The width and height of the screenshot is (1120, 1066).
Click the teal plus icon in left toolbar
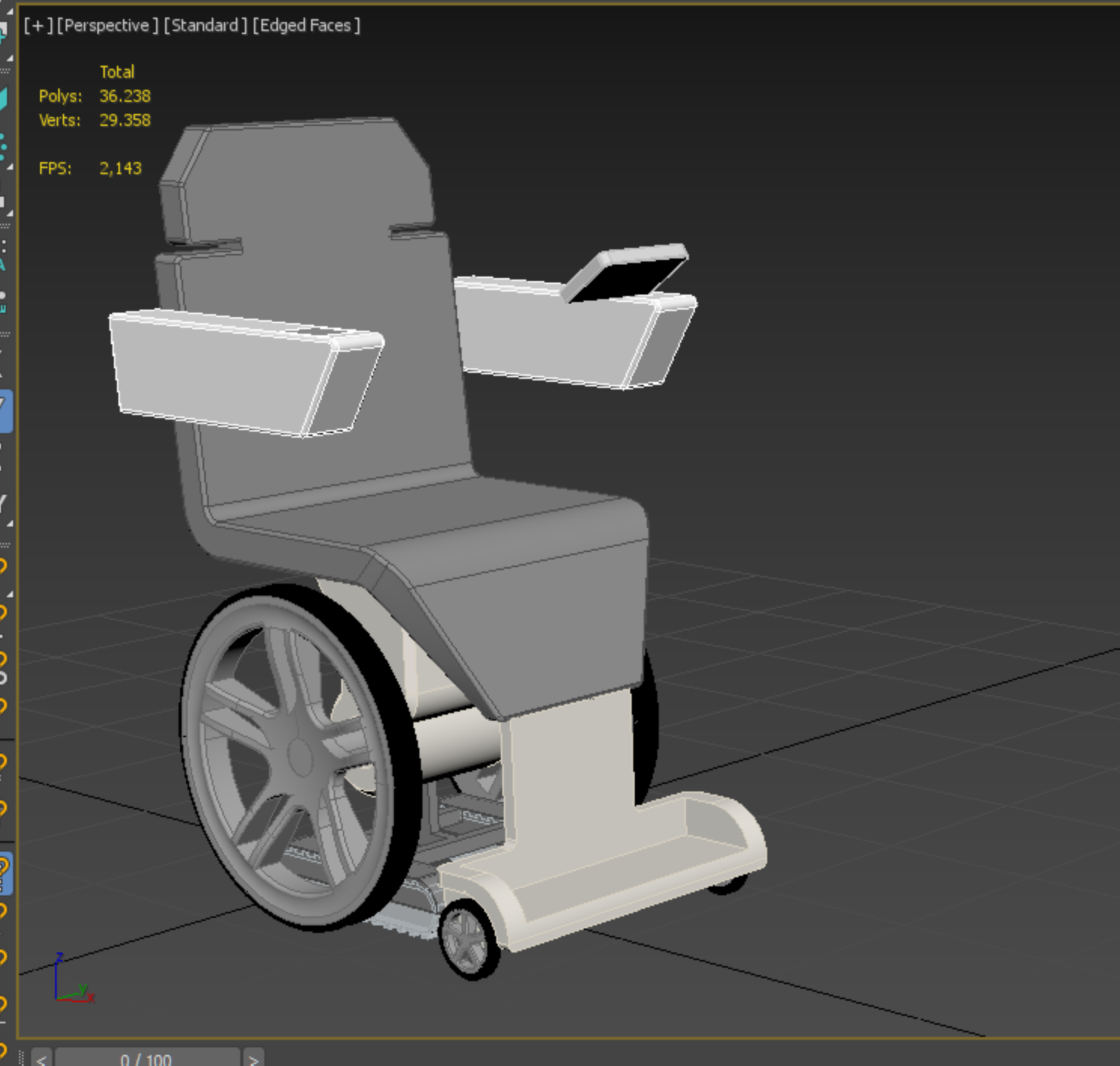tap(2, 33)
